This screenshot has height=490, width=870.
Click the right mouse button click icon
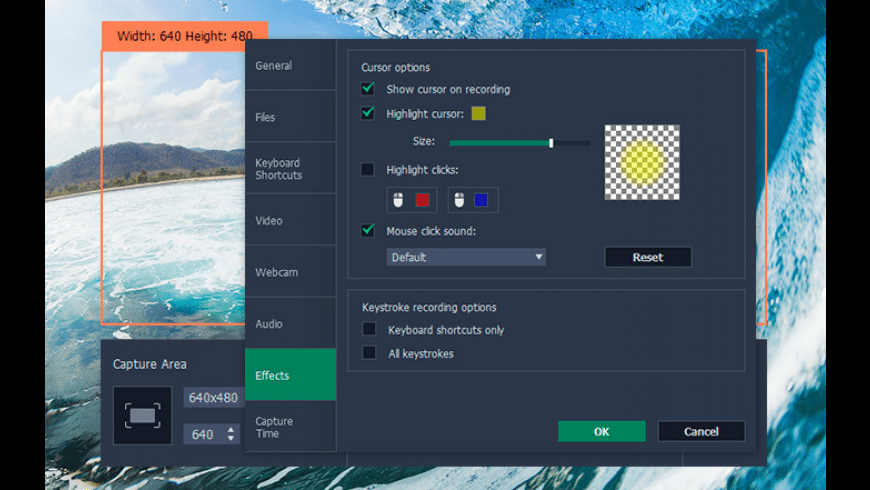459,200
